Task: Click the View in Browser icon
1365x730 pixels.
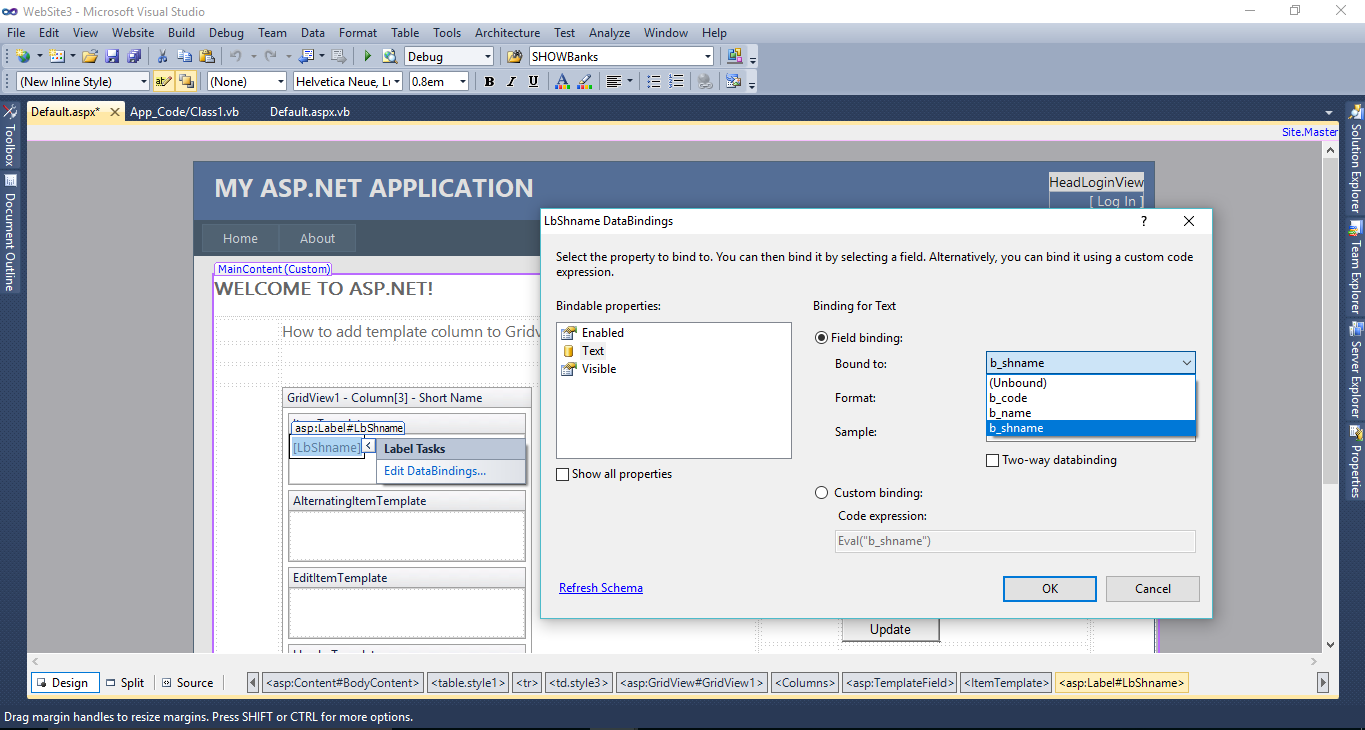Action: pyautogui.click(x=390, y=57)
